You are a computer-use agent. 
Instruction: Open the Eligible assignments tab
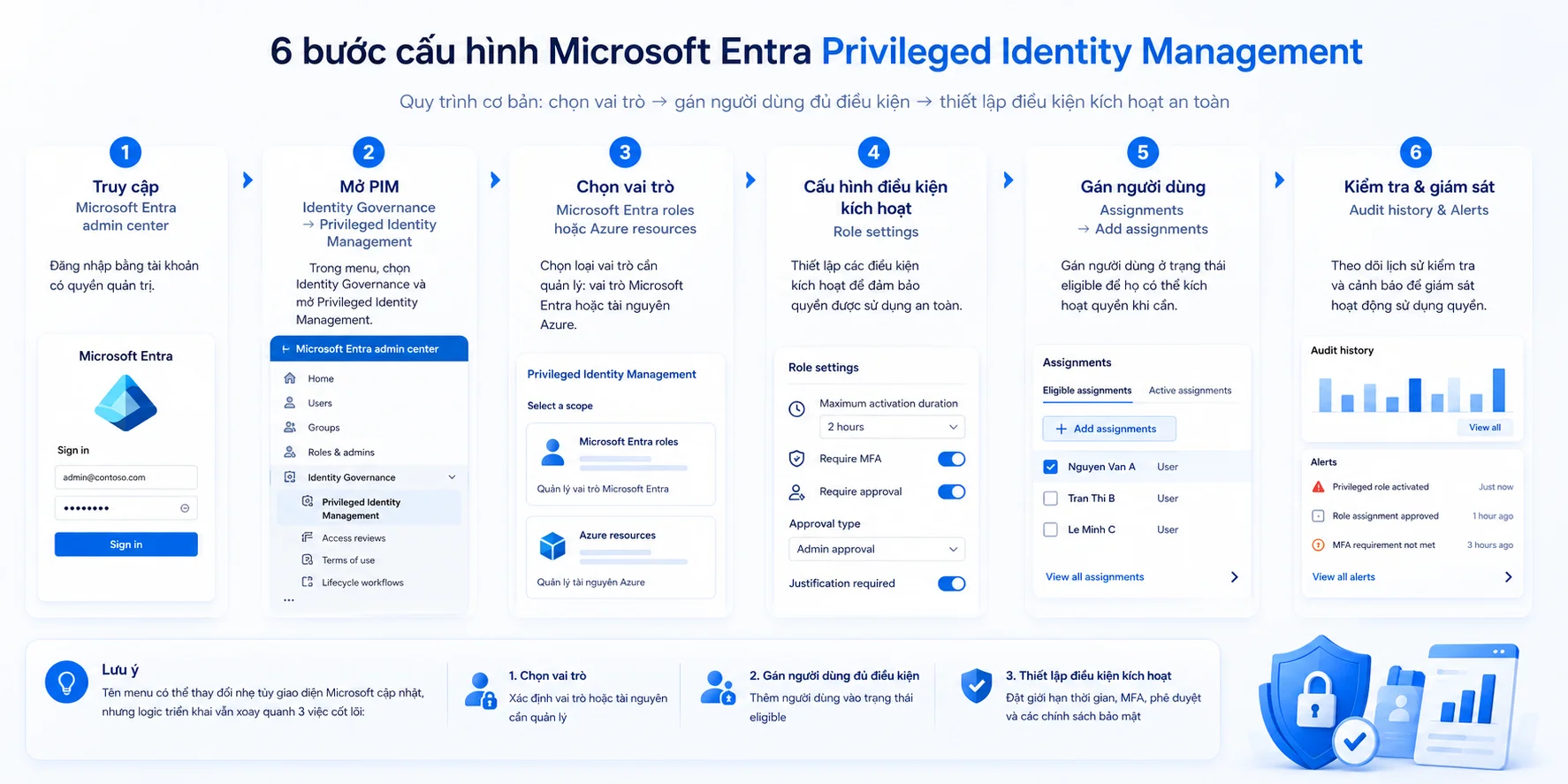coord(1086,391)
